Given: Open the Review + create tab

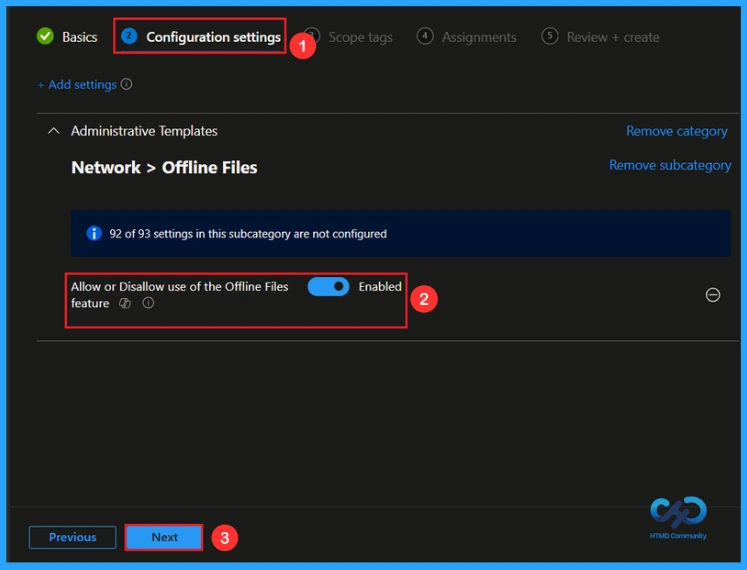Looking at the screenshot, I should (x=613, y=37).
